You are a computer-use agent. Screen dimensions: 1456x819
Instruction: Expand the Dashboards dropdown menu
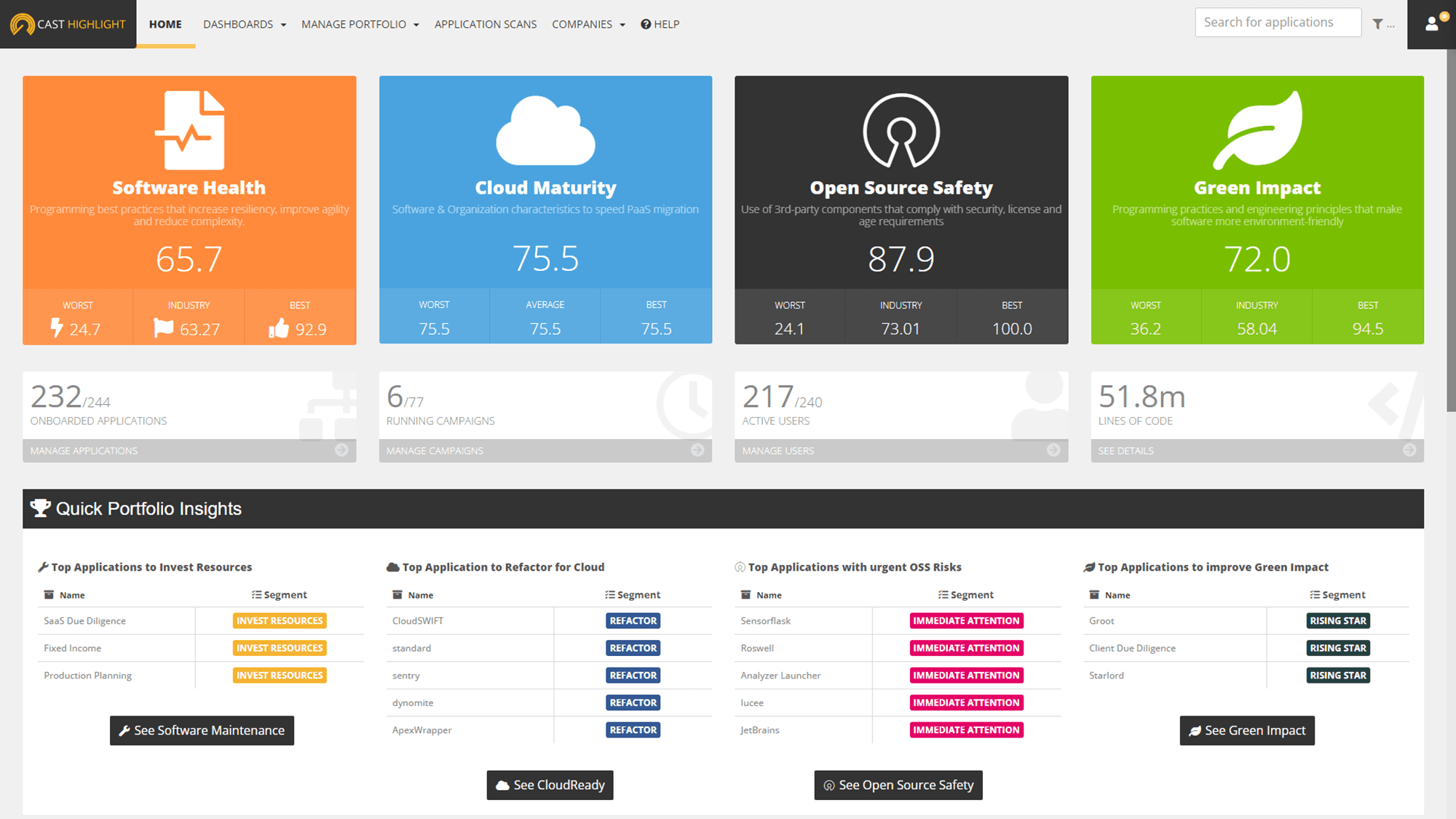245,24
